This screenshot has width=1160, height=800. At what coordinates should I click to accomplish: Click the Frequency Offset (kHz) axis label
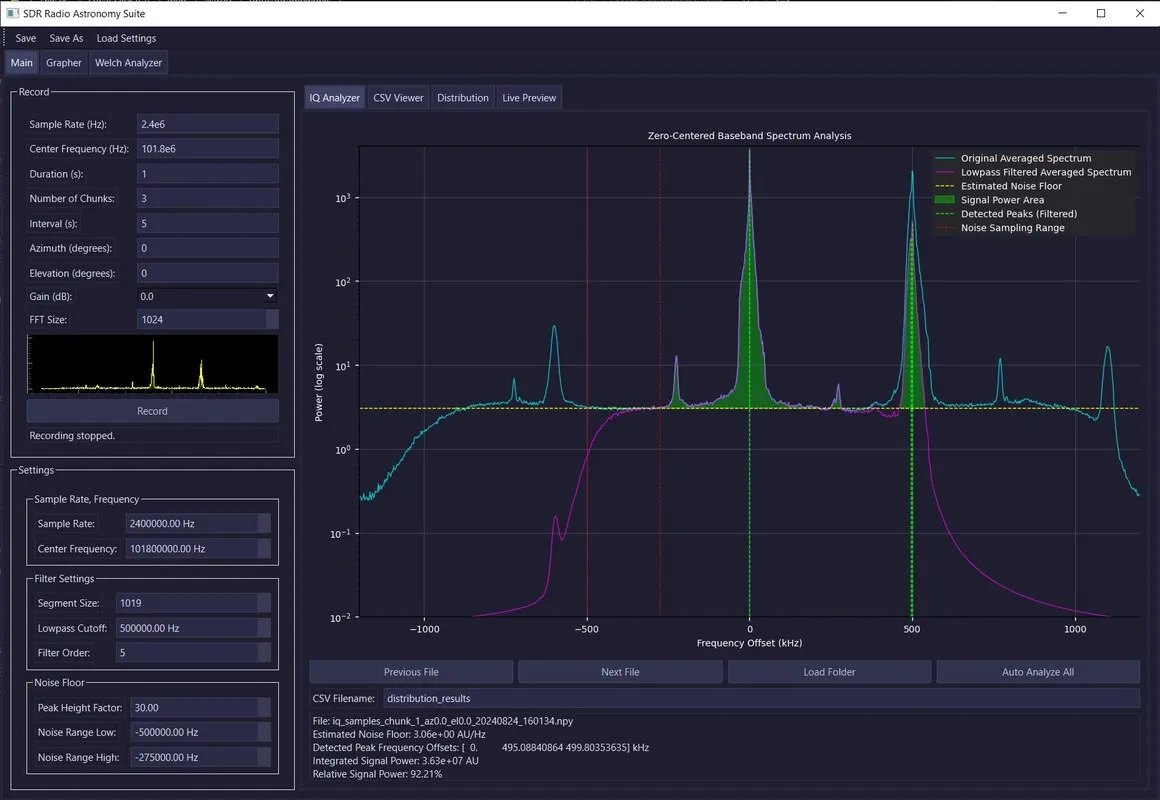coord(749,643)
